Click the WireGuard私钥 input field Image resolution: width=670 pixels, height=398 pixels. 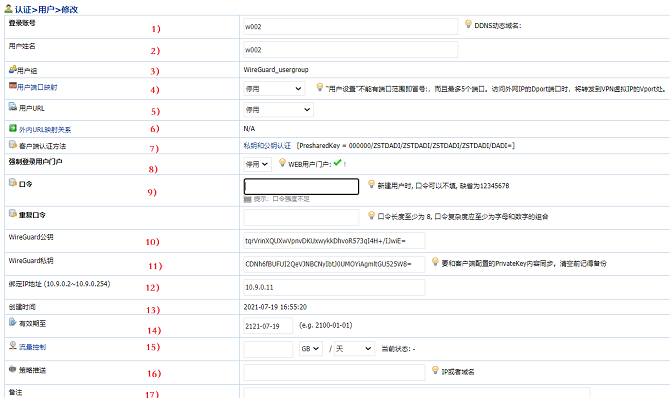[334, 264]
